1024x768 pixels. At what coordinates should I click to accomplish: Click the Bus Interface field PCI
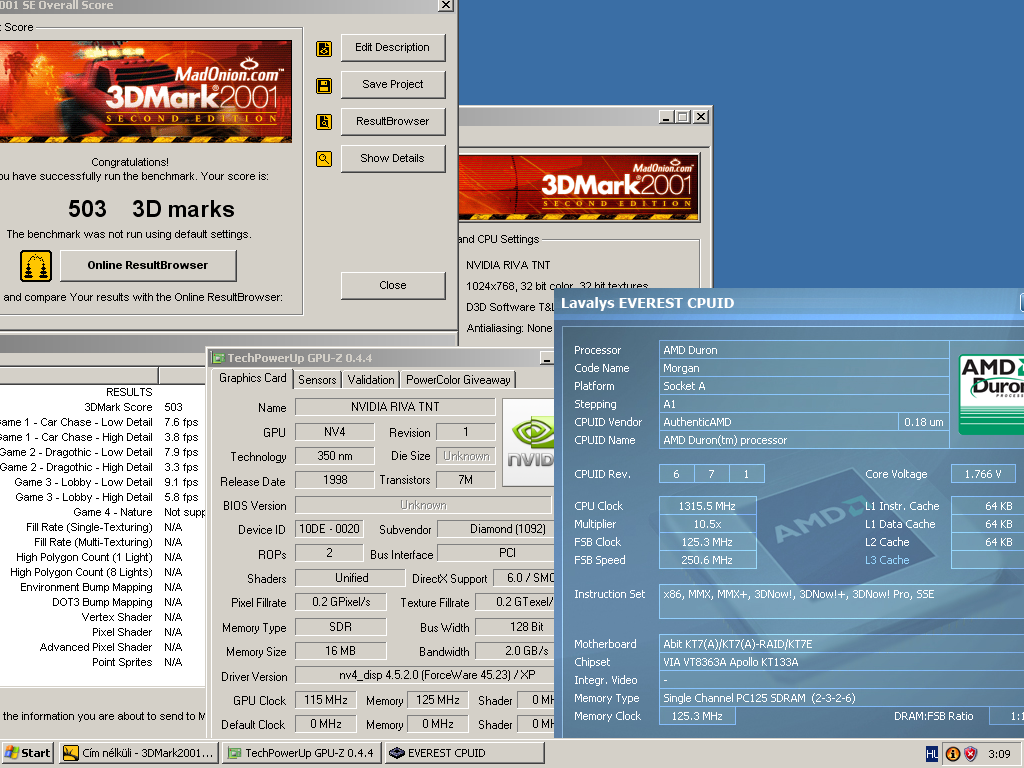tap(496, 553)
